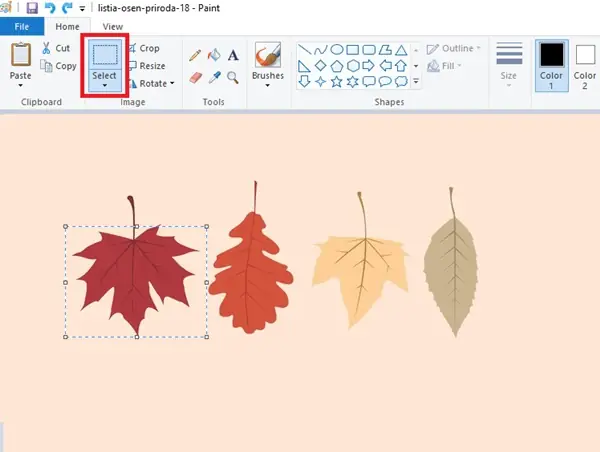The width and height of the screenshot is (600, 452).
Task: Open the File menu
Action: [22, 26]
